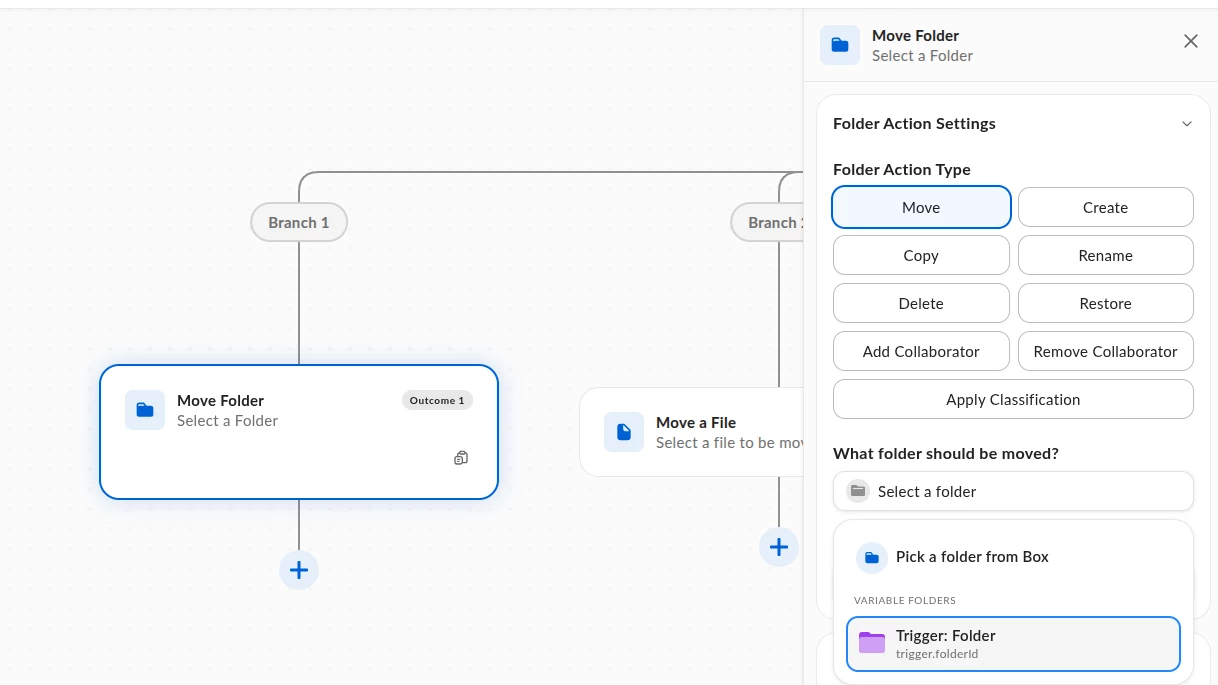Click the folder icon in side panel header
Image resolution: width=1218 pixels, height=685 pixels.
[840, 45]
